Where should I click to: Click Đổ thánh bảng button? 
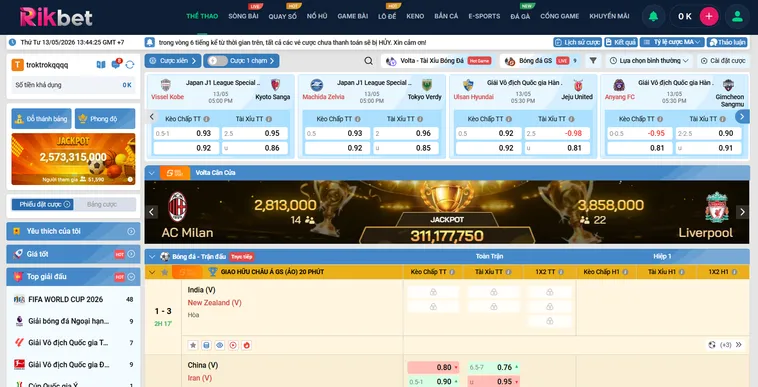[x=42, y=119]
